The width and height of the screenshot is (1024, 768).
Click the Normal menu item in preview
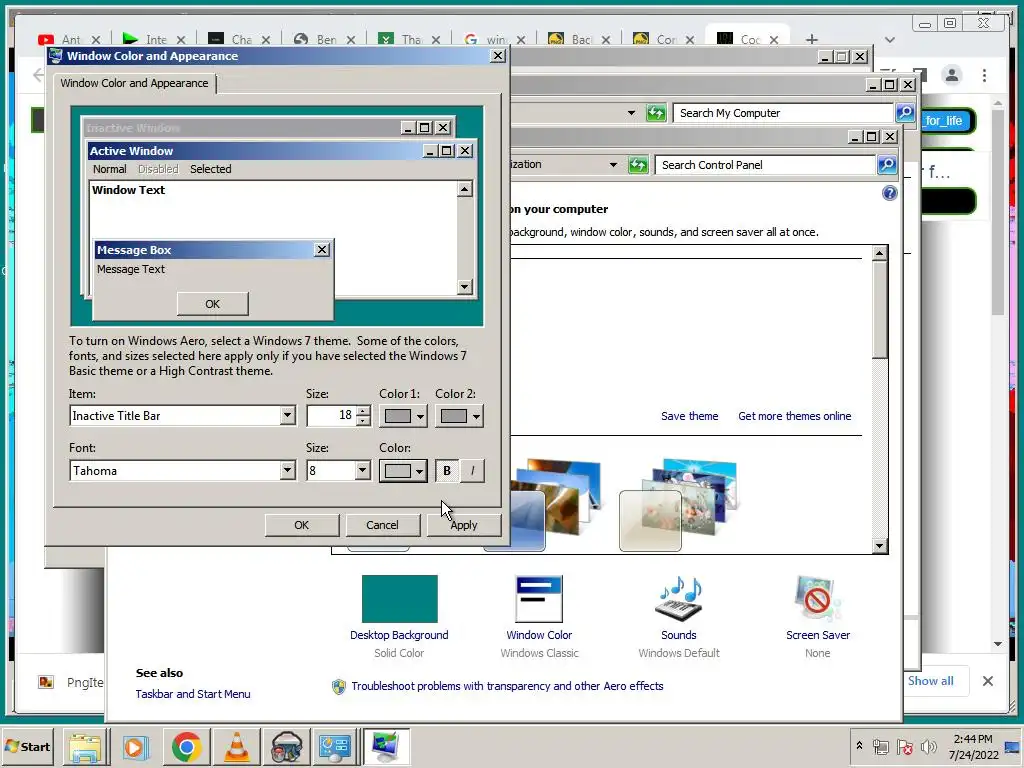(x=109, y=169)
